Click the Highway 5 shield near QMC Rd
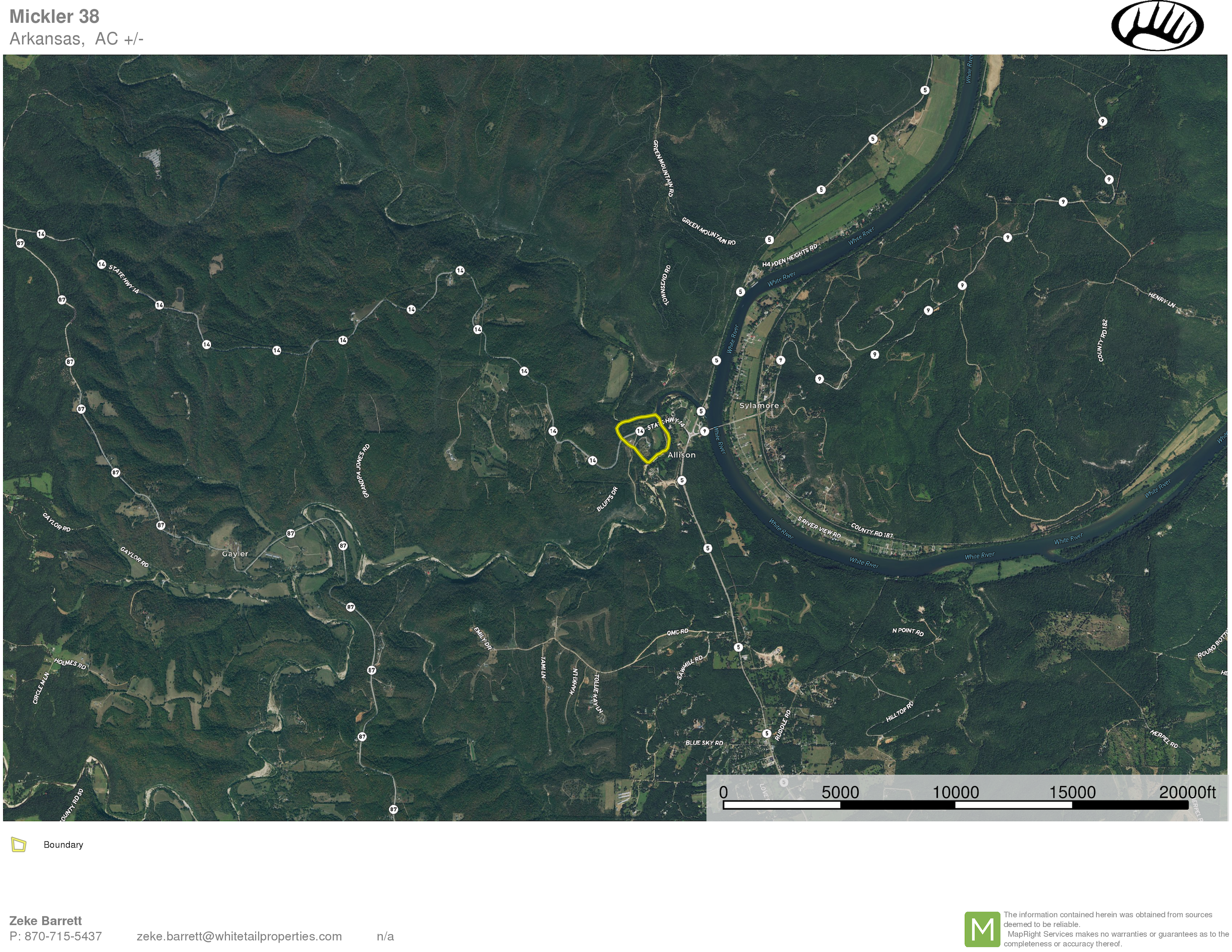1232x952 pixels. [x=738, y=647]
